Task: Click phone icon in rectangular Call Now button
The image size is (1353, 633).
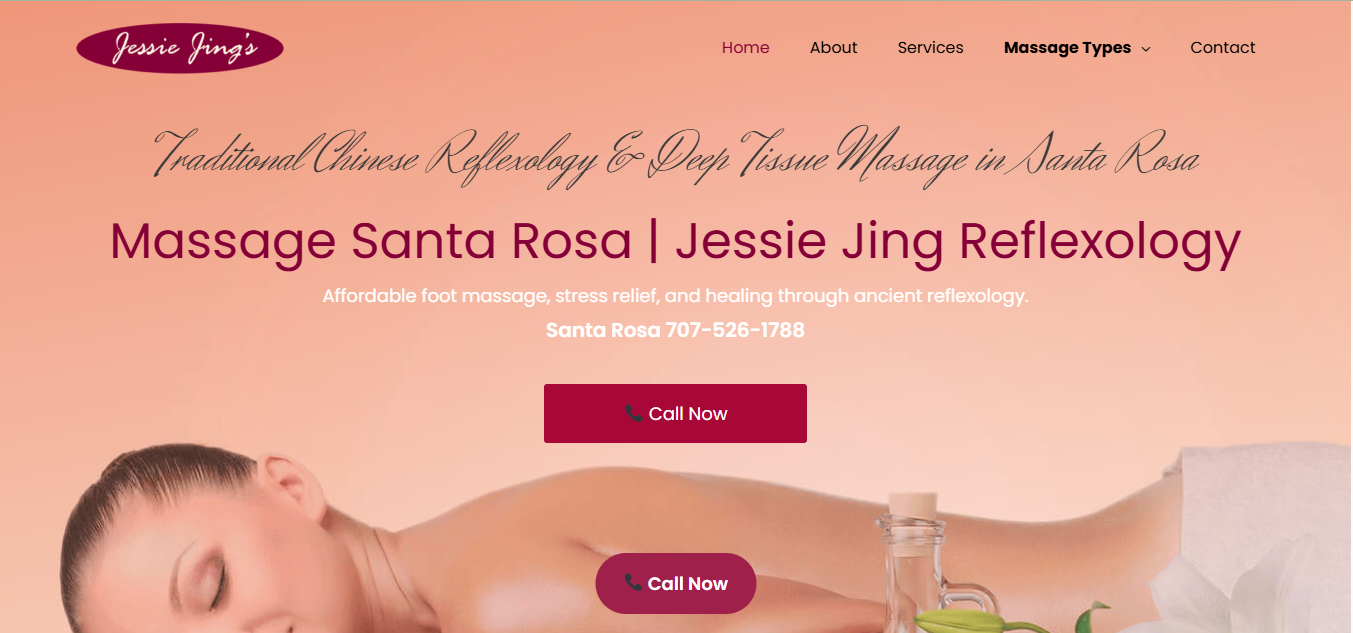Action: coord(634,413)
